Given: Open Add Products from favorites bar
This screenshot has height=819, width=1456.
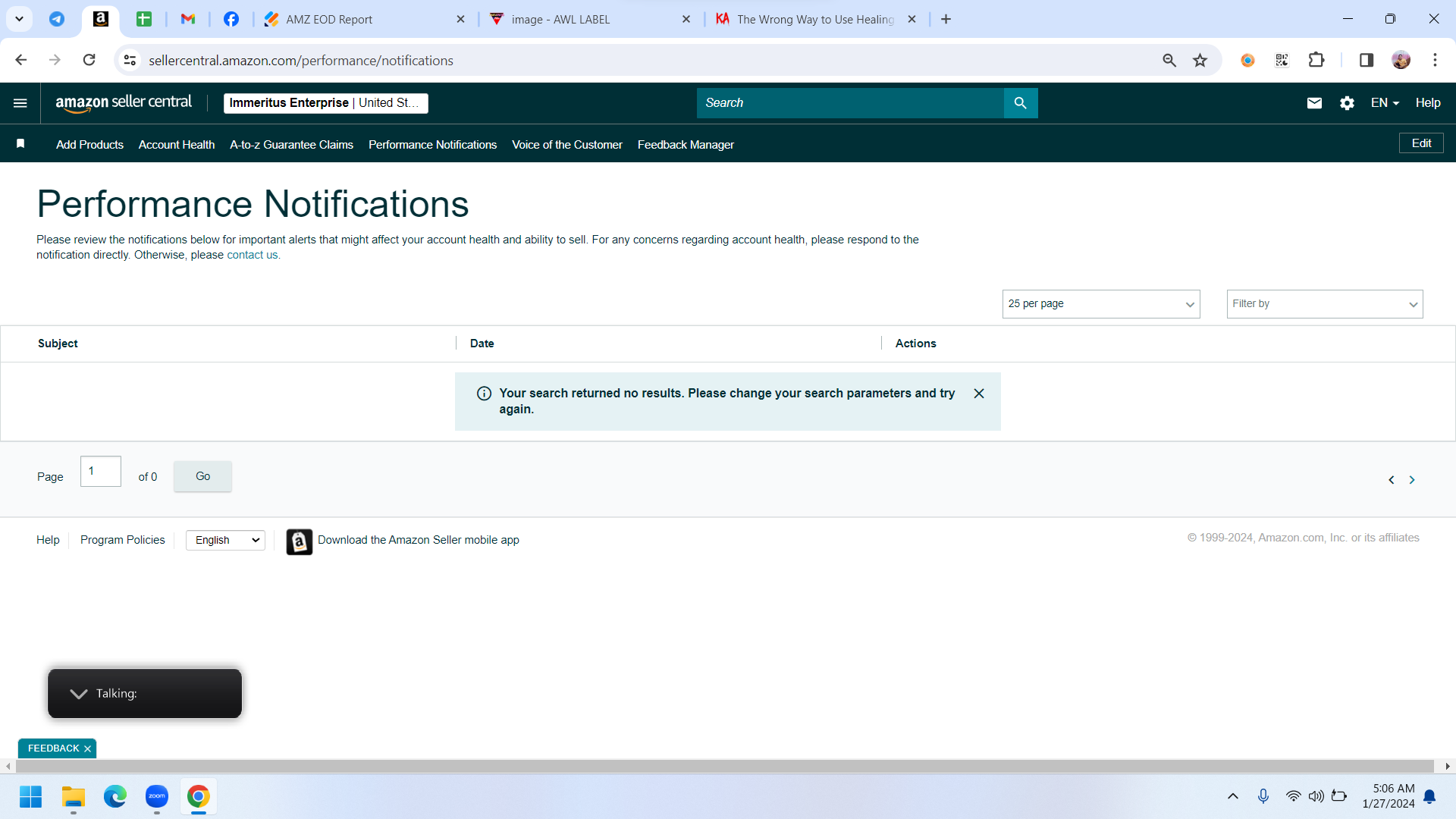Looking at the screenshot, I should (89, 145).
